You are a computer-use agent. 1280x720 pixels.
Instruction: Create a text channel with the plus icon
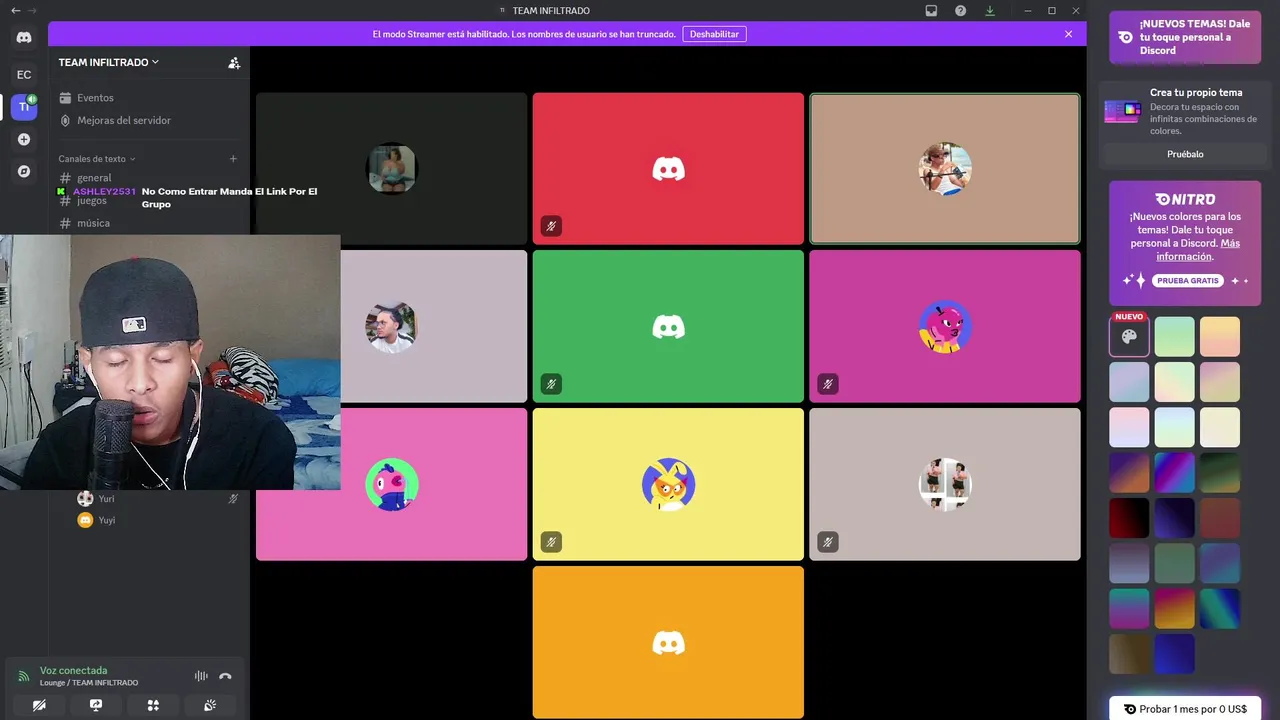233,159
